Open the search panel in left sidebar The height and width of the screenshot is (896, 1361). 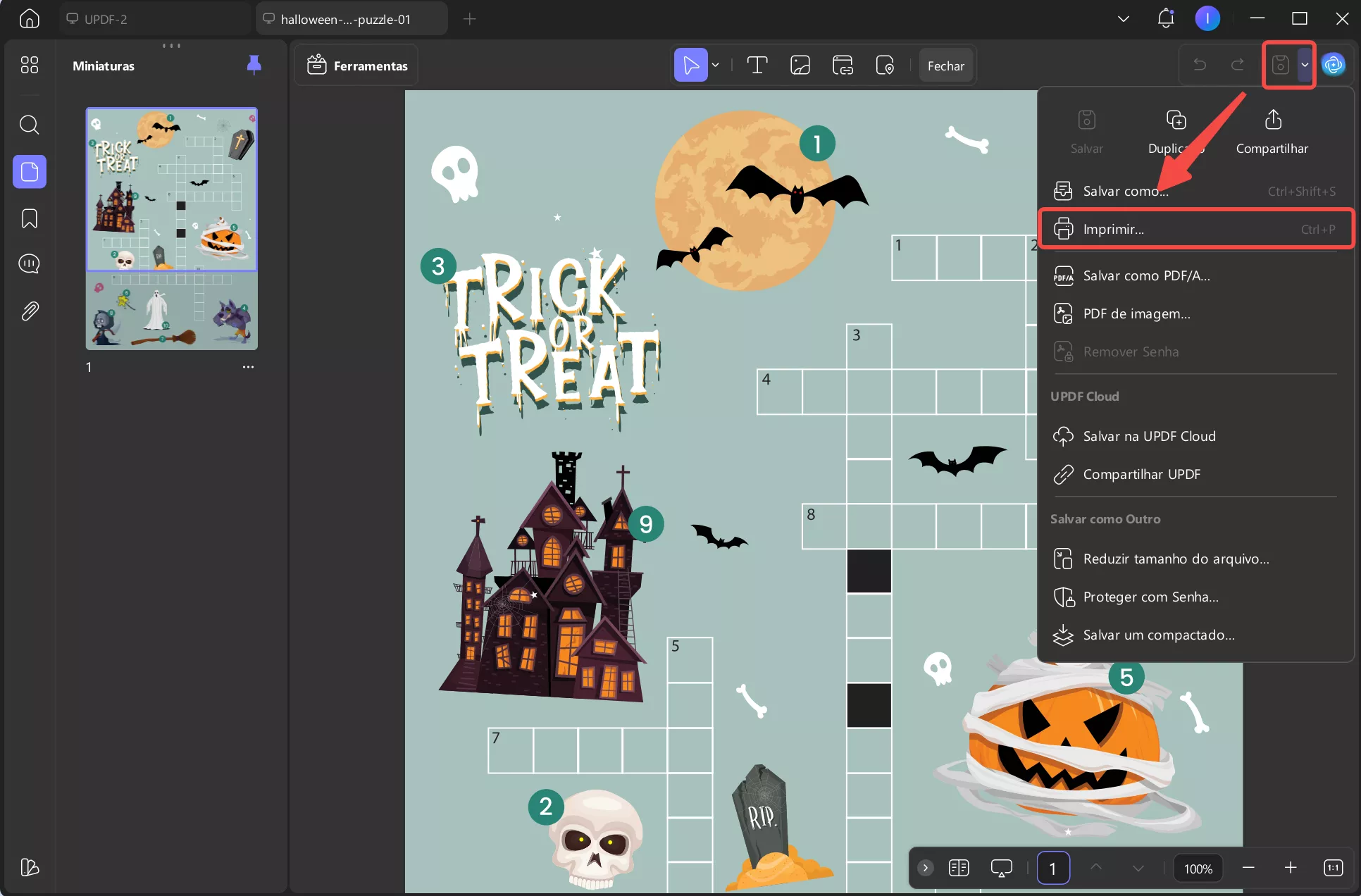pos(29,125)
